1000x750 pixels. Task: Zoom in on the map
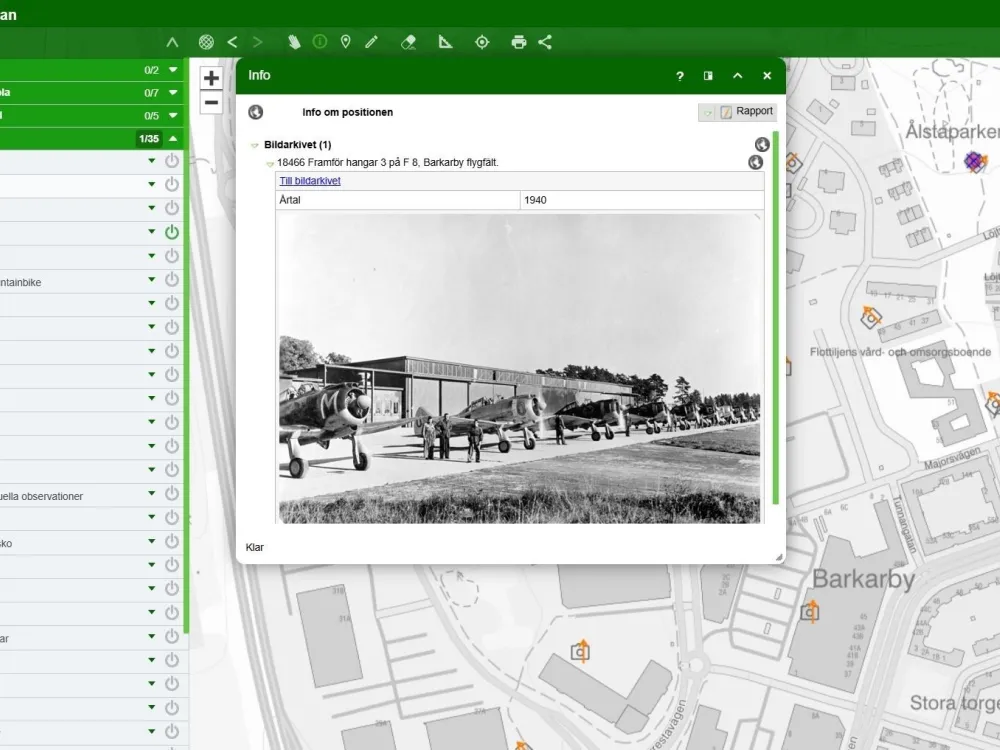(x=211, y=78)
